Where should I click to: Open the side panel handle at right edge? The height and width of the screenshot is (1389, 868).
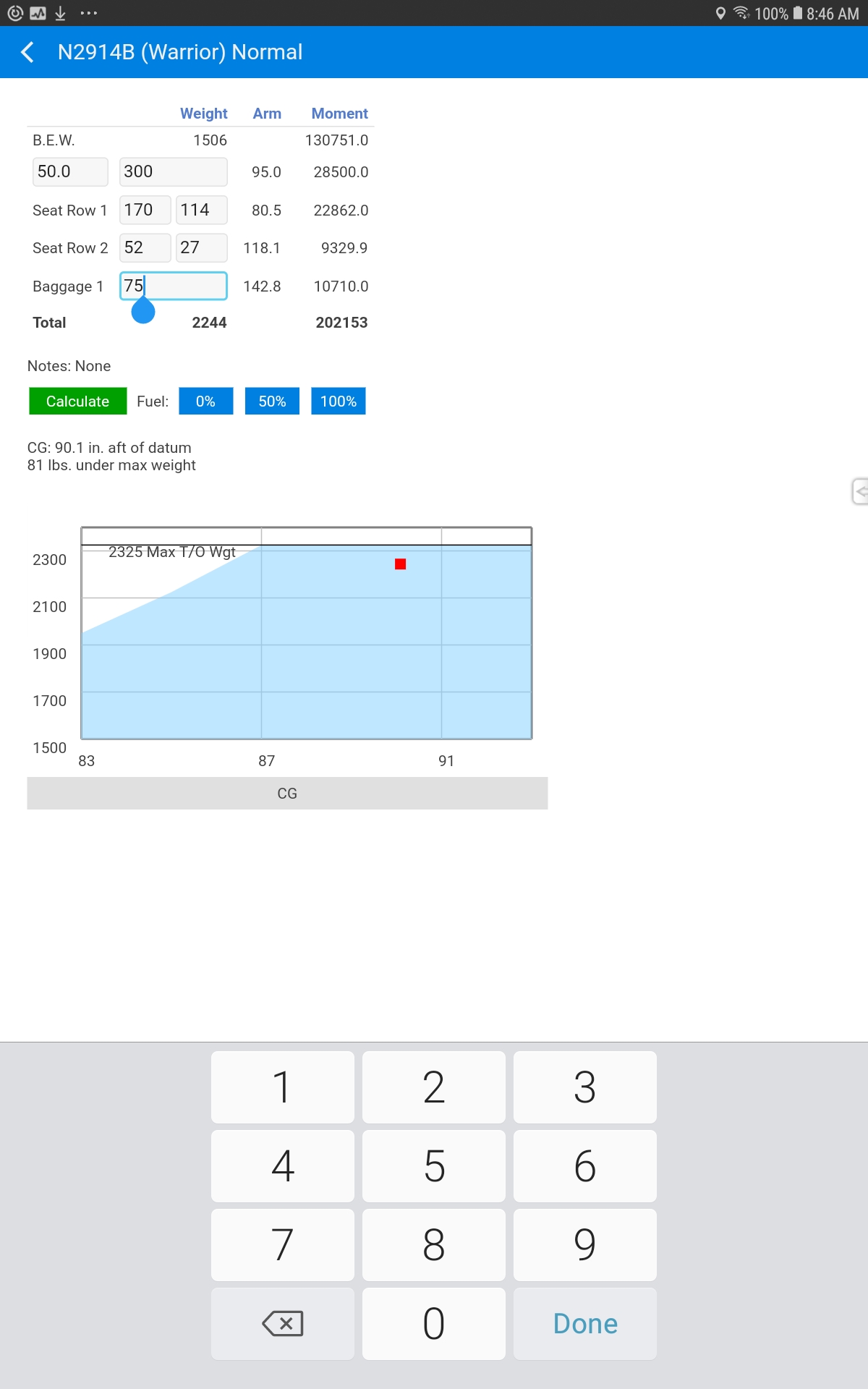pyautogui.click(x=859, y=491)
